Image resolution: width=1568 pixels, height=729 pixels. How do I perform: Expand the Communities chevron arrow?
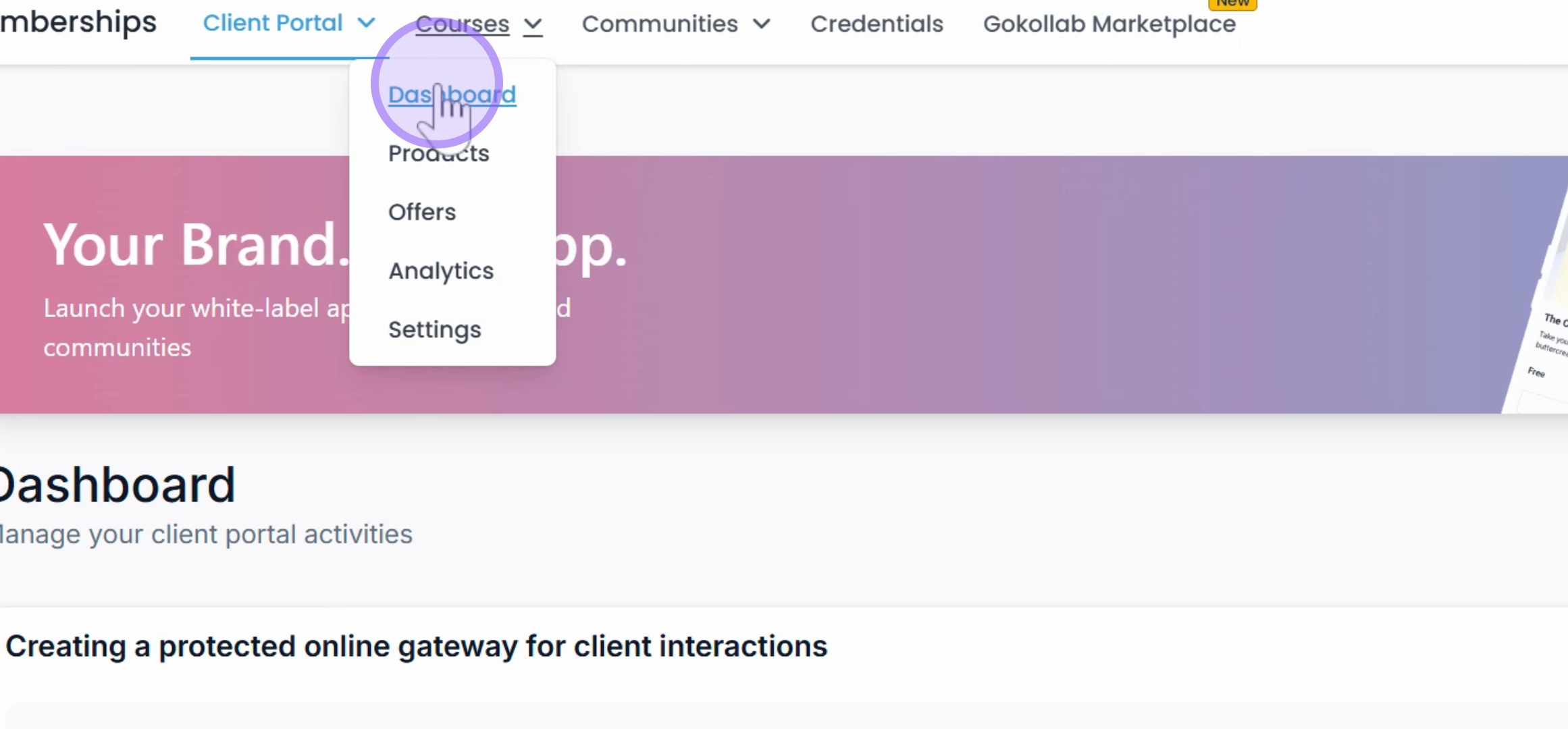pos(762,25)
